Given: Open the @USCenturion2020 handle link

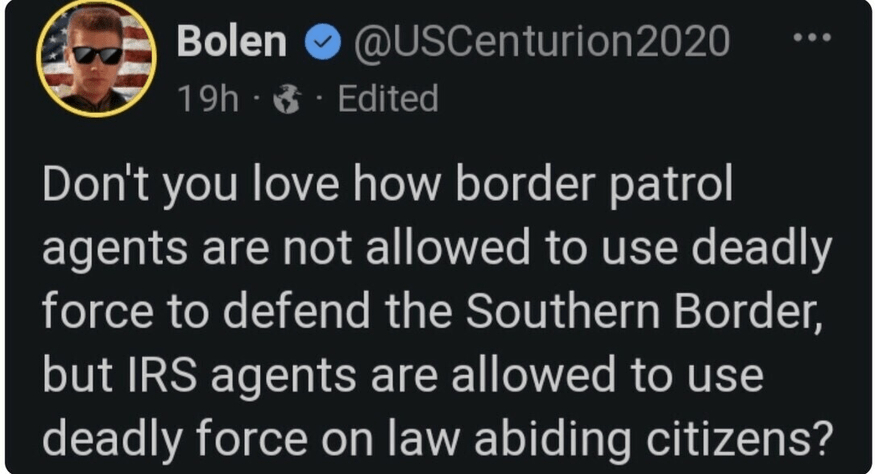Looking at the screenshot, I should pyautogui.click(x=542, y=42).
